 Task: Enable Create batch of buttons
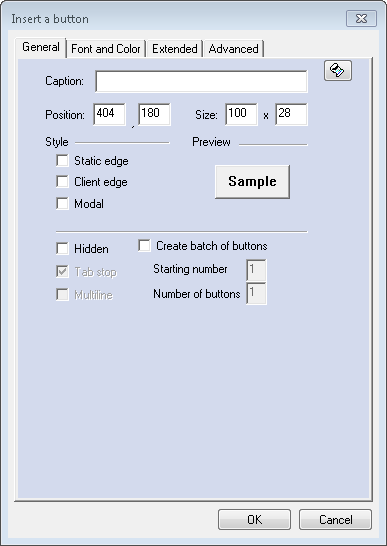click(144, 245)
